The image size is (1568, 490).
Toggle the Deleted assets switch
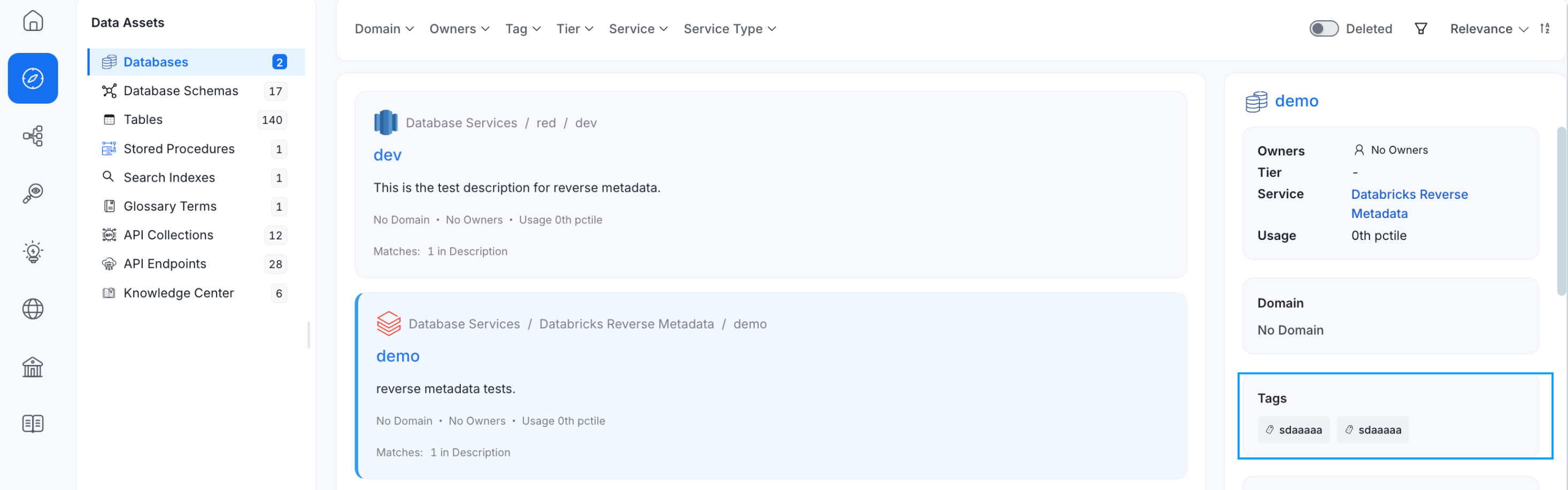pyautogui.click(x=1324, y=28)
